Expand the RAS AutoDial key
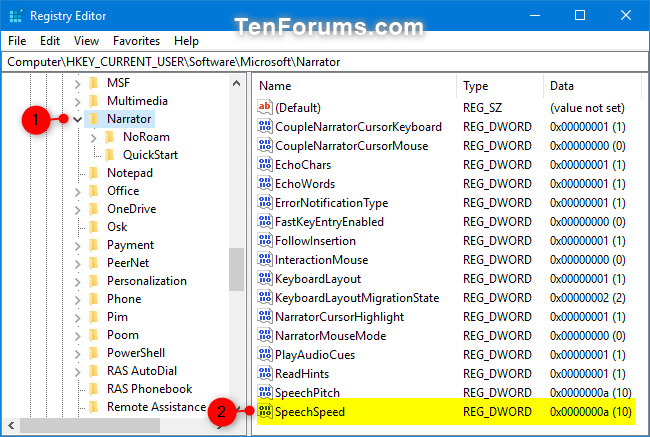This screenshot has width=650, height=437. coord(78,372)
